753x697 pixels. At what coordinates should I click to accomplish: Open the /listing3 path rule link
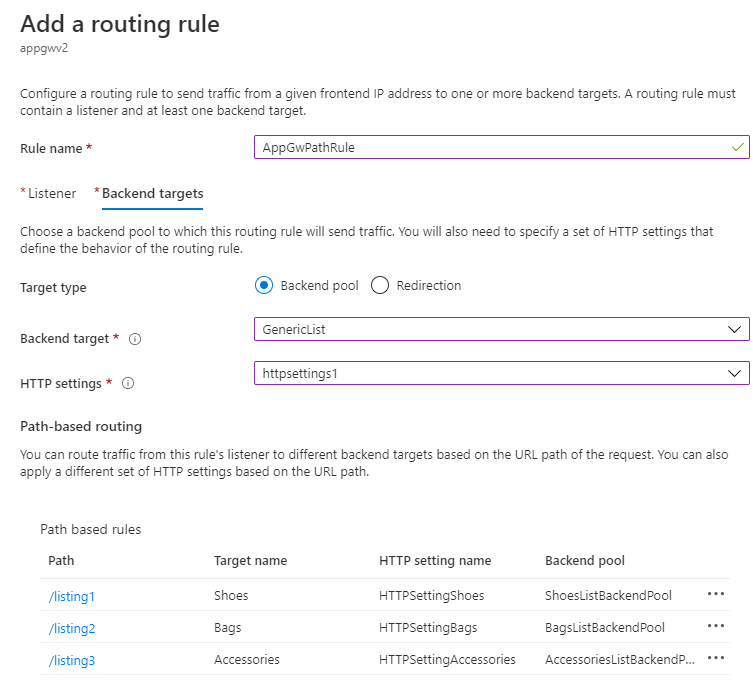pyautogui.click(x=72, y=660)
